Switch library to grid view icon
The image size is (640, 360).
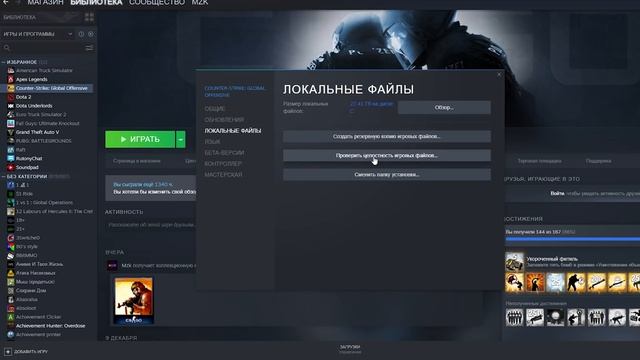pos(89,17)
